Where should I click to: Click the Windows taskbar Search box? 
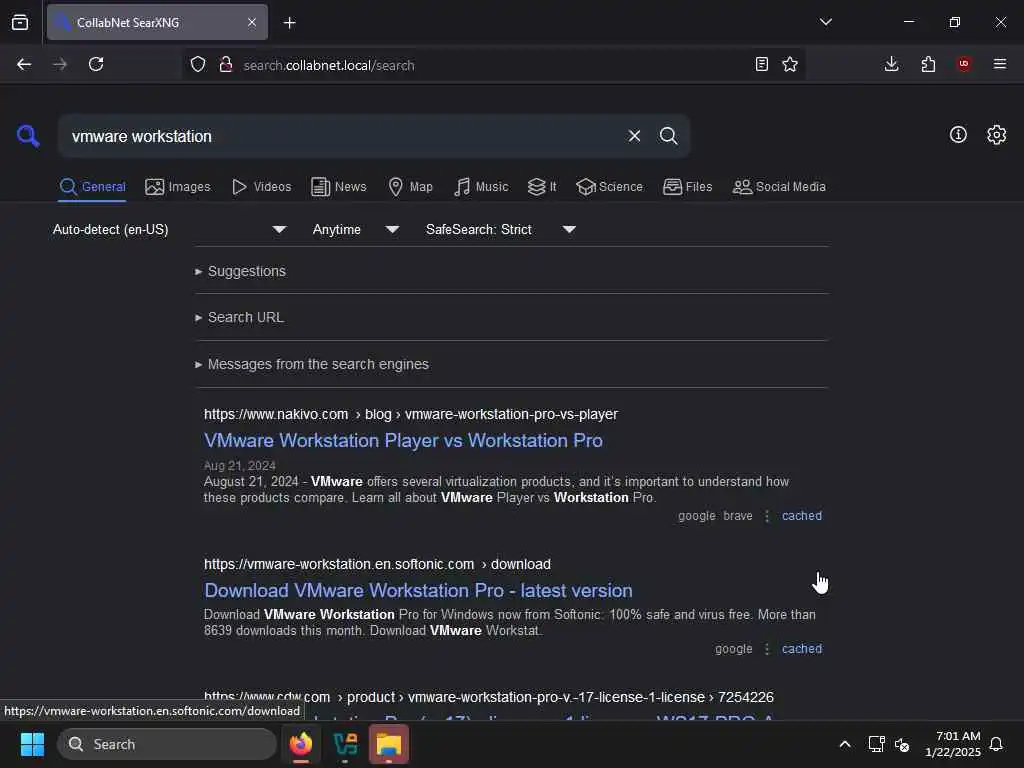[x=167, y=744]
